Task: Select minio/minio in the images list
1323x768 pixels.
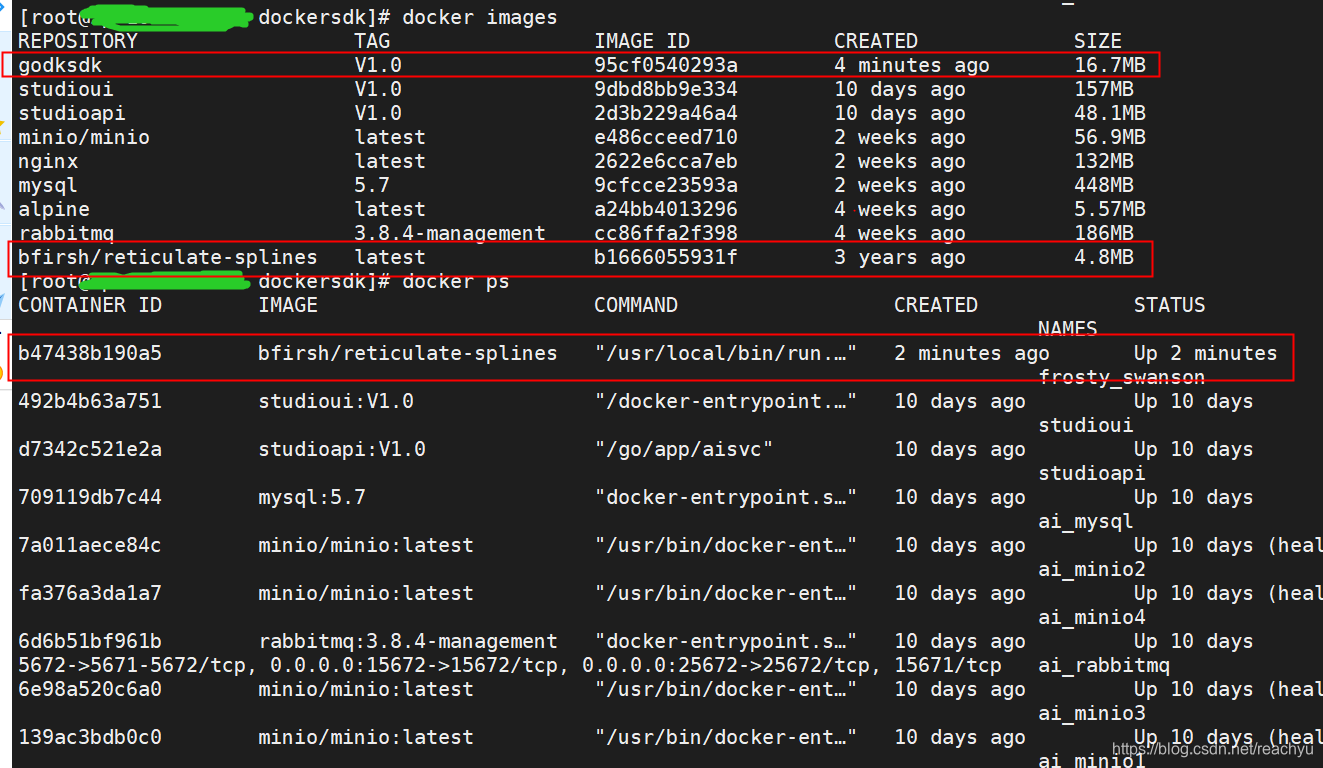Action: point(84,137)
